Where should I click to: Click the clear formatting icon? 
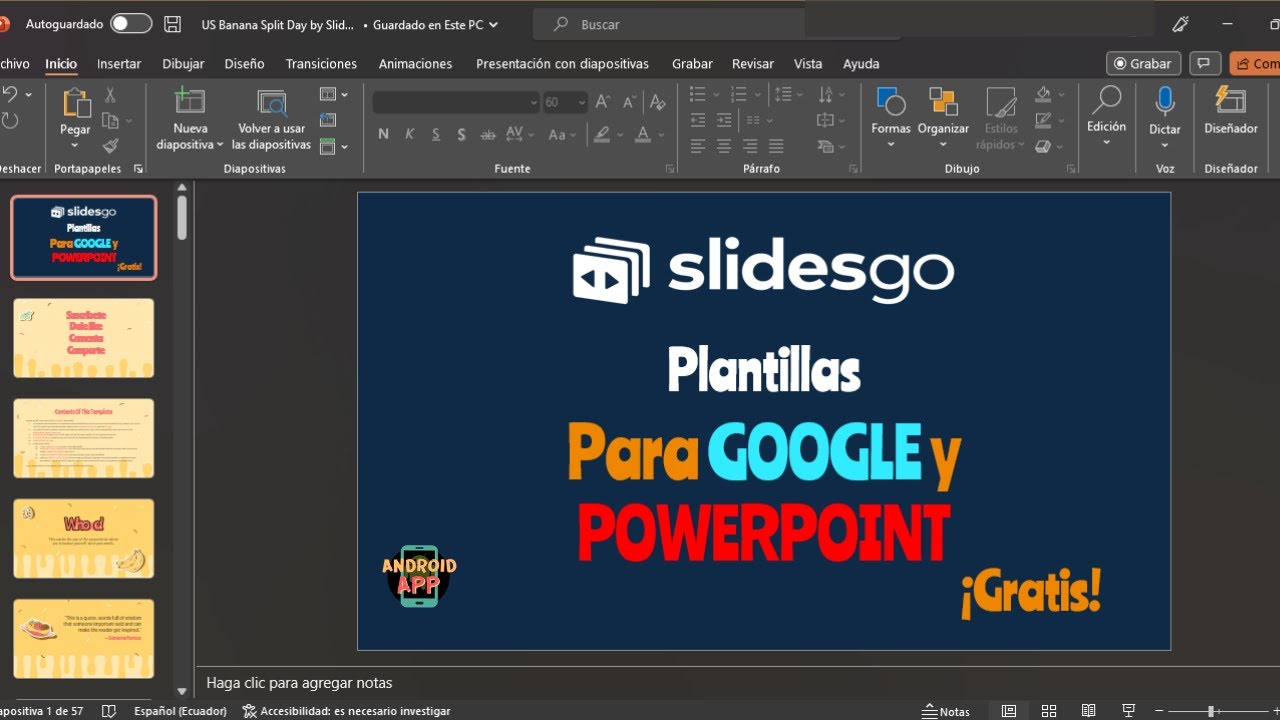click(657, 102)
